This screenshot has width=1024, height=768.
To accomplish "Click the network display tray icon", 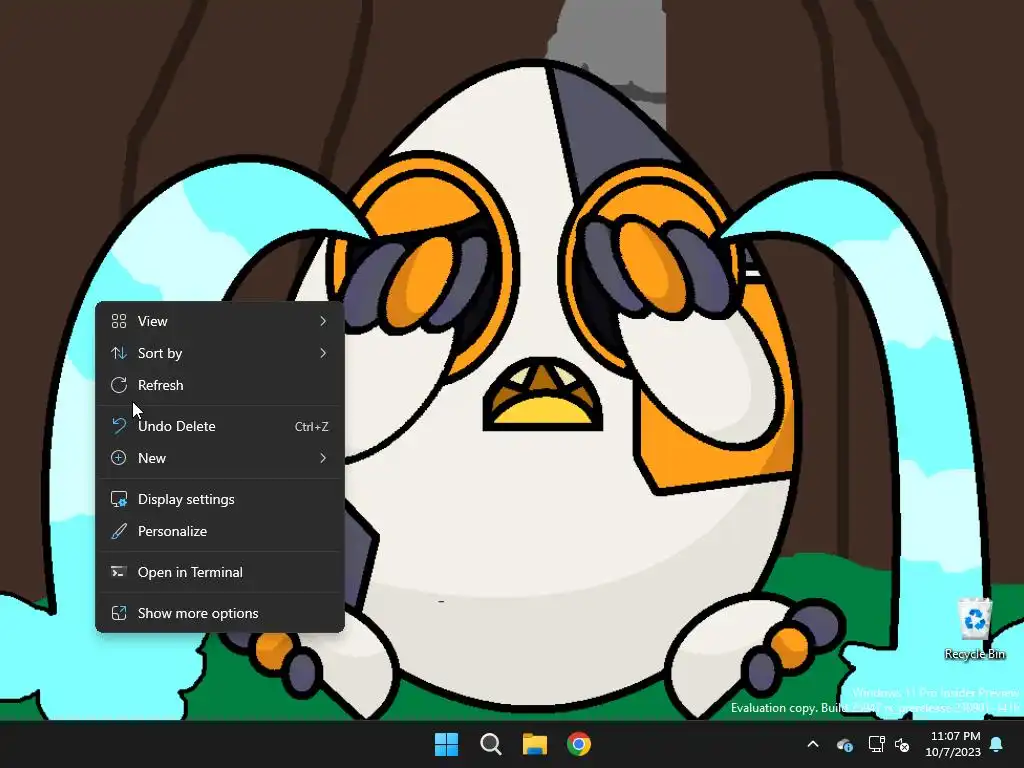I will pos(876,744).
